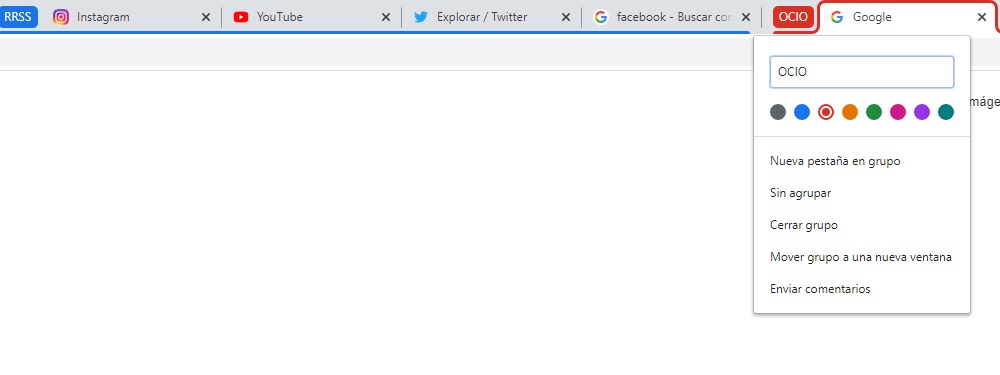Image resolution: width=1000 pixels, height=375 pixels.
Task: Close the Instagram tab
Action: pyautogui.click(x=205, y=17)
